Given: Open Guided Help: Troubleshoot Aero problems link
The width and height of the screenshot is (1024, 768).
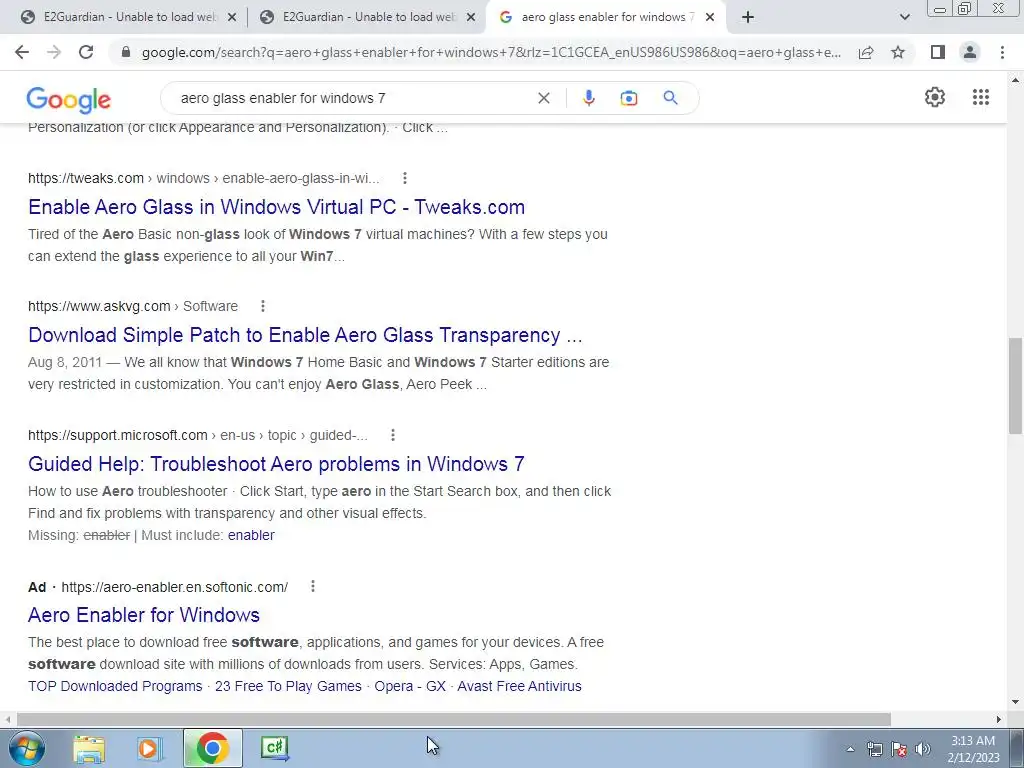Looking at the screenshot, I should 276,464.
